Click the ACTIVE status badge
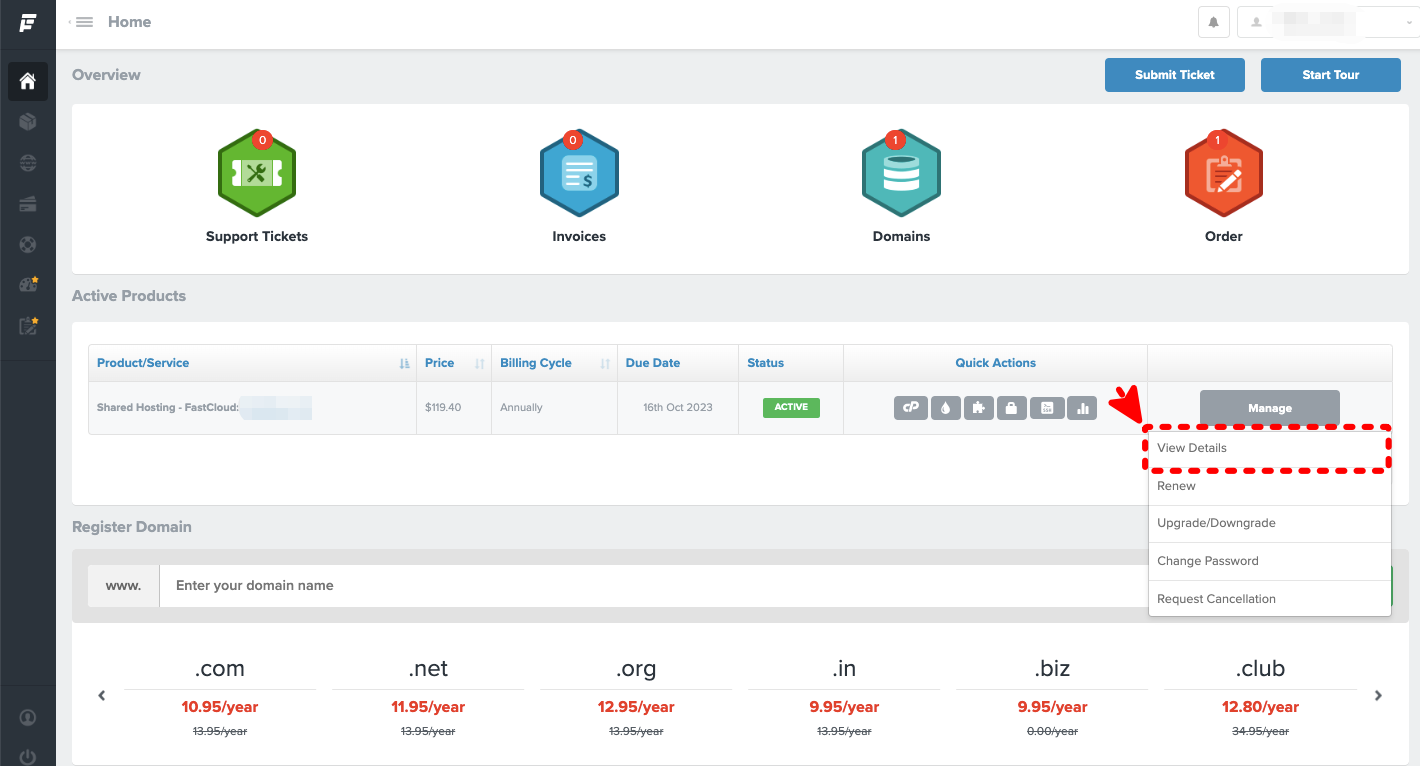Image resolution: width=1420 pixels, height=766 pixels. [x=791, y=407]
